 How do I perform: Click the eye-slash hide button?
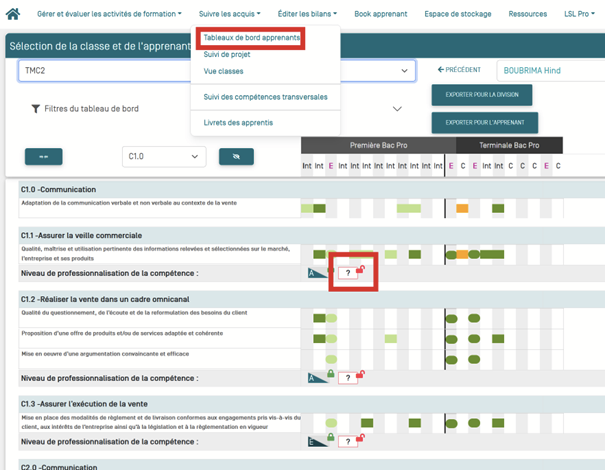tap(236, 157)
